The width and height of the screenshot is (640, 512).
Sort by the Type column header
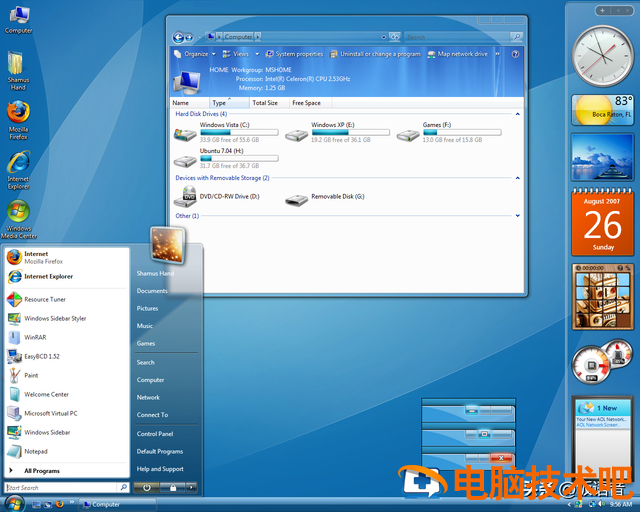pos(229,103)
